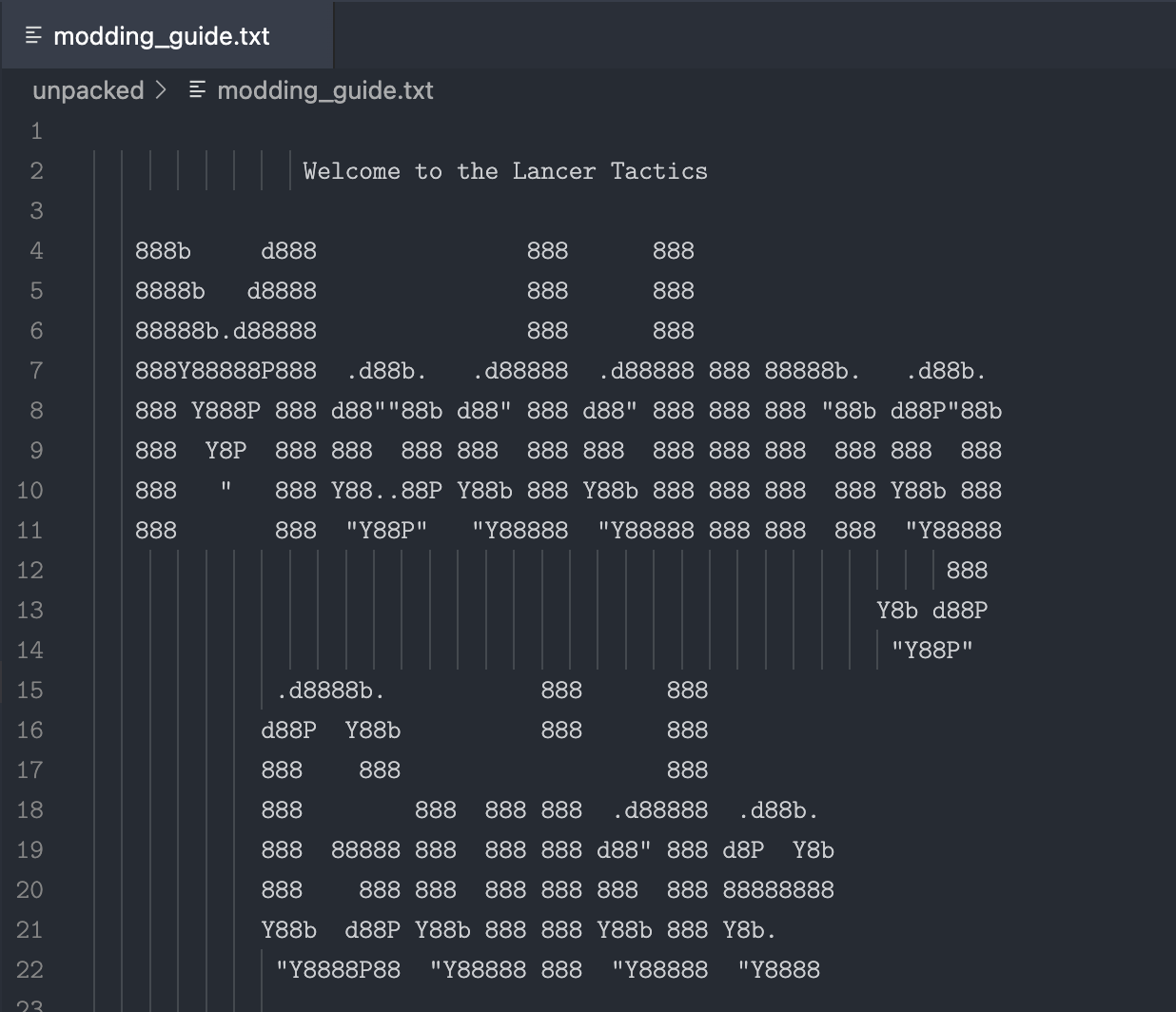
Task: Click the word 'Welcome' on line 2
Action: coord(351,171)
